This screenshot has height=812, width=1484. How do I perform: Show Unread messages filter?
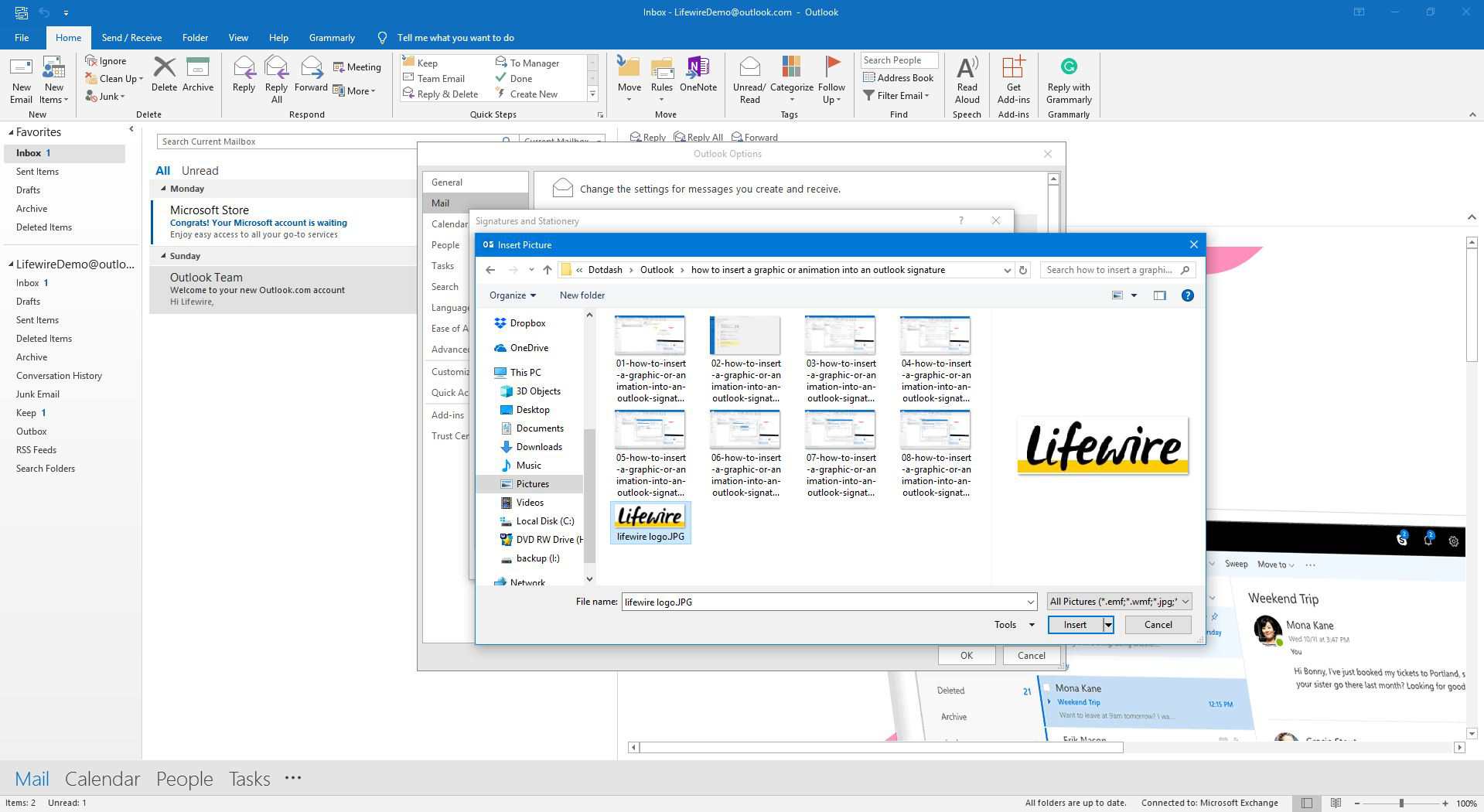click(x=200, y=171)
